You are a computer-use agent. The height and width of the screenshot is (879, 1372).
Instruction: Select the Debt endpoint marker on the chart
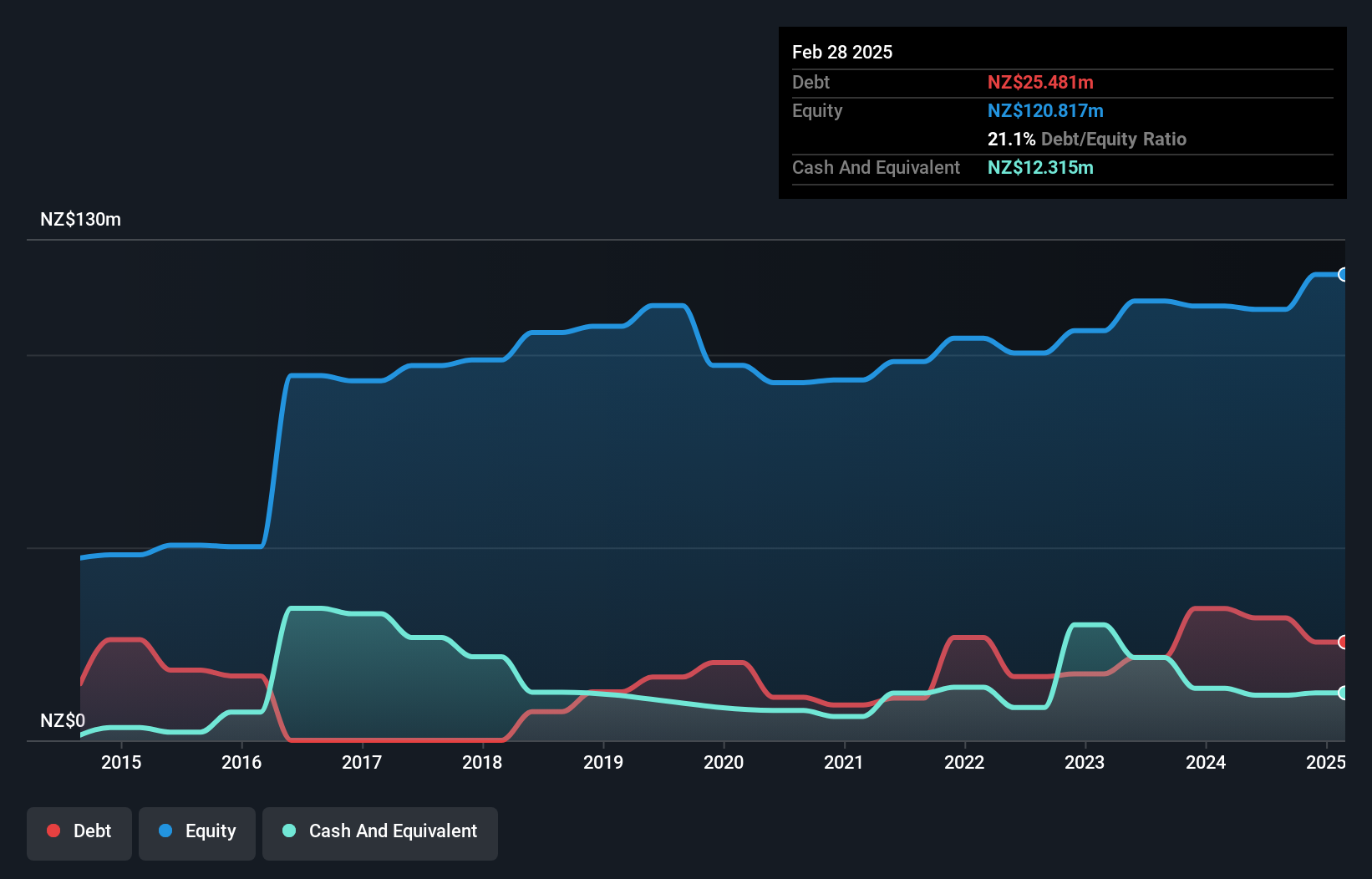tap(1344, 642)
